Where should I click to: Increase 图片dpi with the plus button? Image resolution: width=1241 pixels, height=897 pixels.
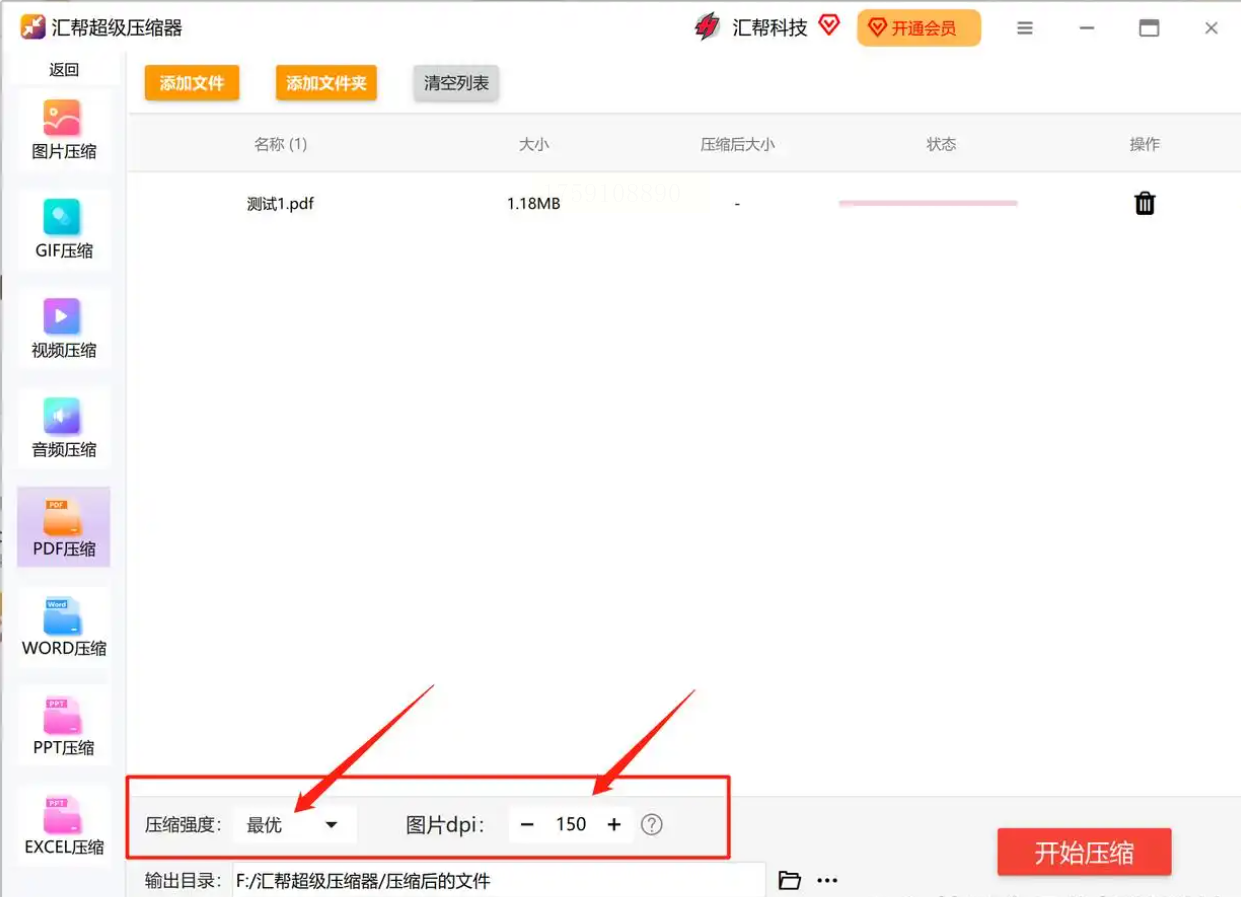point(614,825)
